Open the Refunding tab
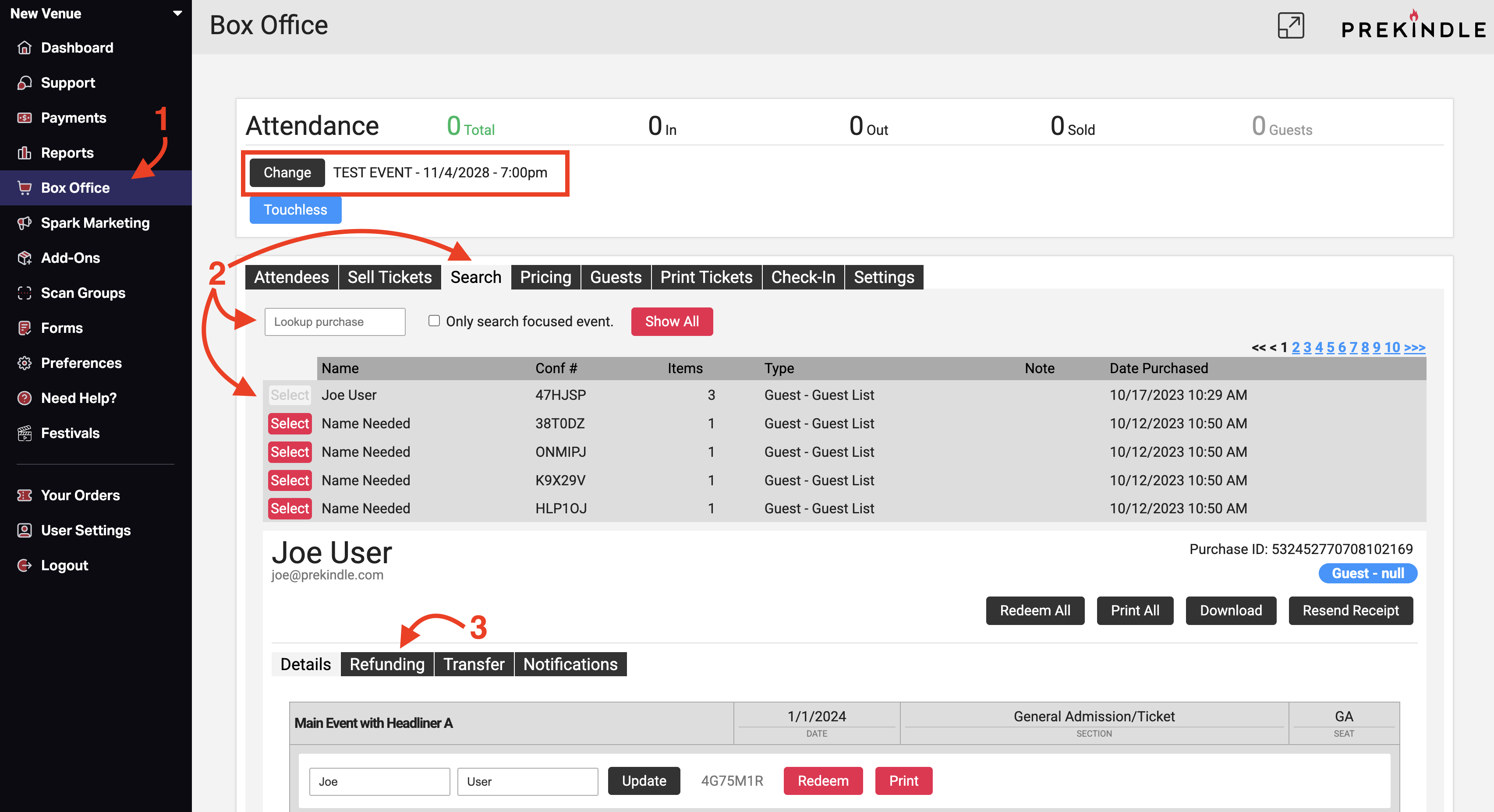The image size is (1494, 812). (x=387, y=664)
